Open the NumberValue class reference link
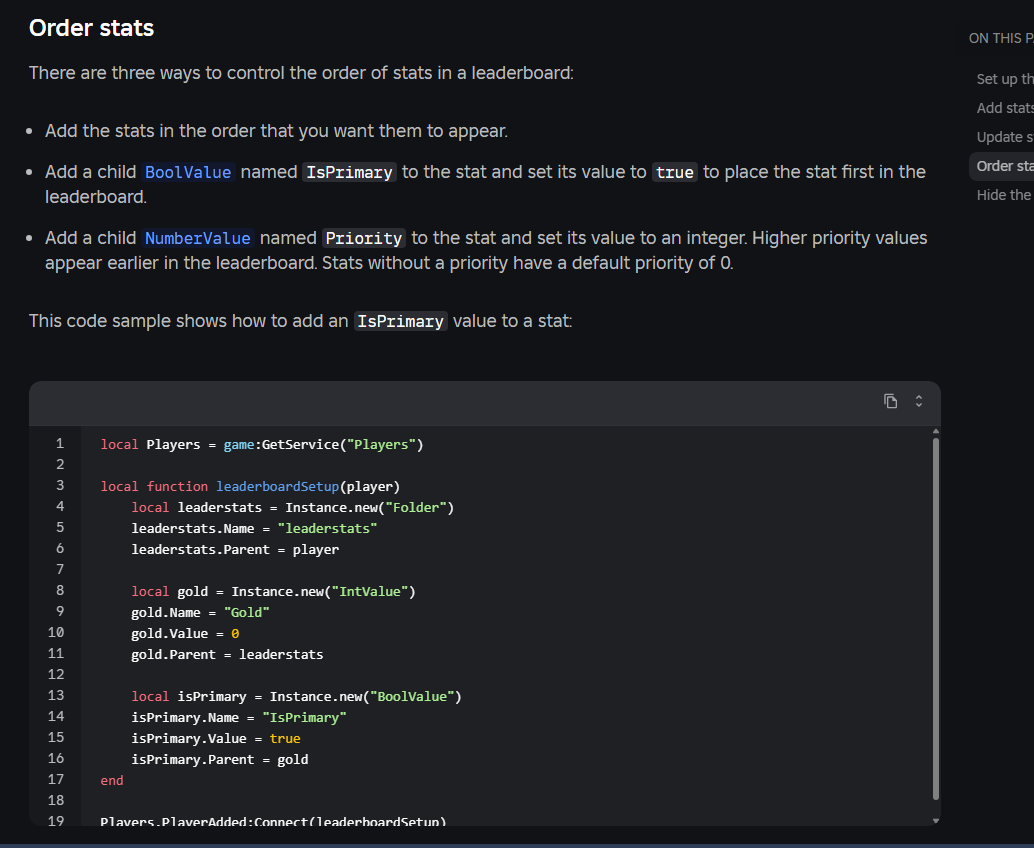Viewport: 1034px width, 848px height. 197,237
